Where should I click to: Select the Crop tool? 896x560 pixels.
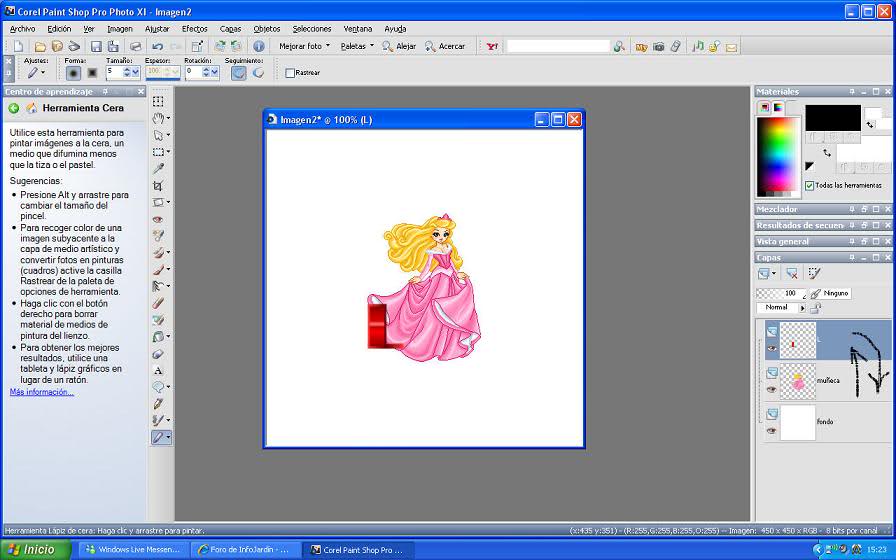[158, 186]
